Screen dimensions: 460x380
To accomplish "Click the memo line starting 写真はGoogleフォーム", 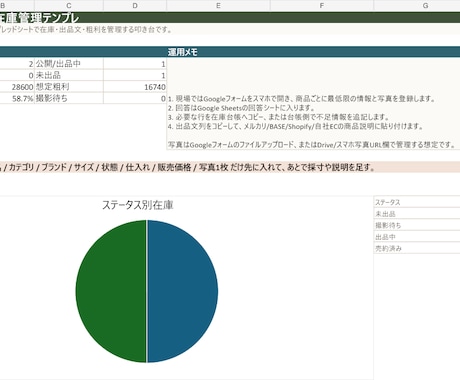I will 312,145.
